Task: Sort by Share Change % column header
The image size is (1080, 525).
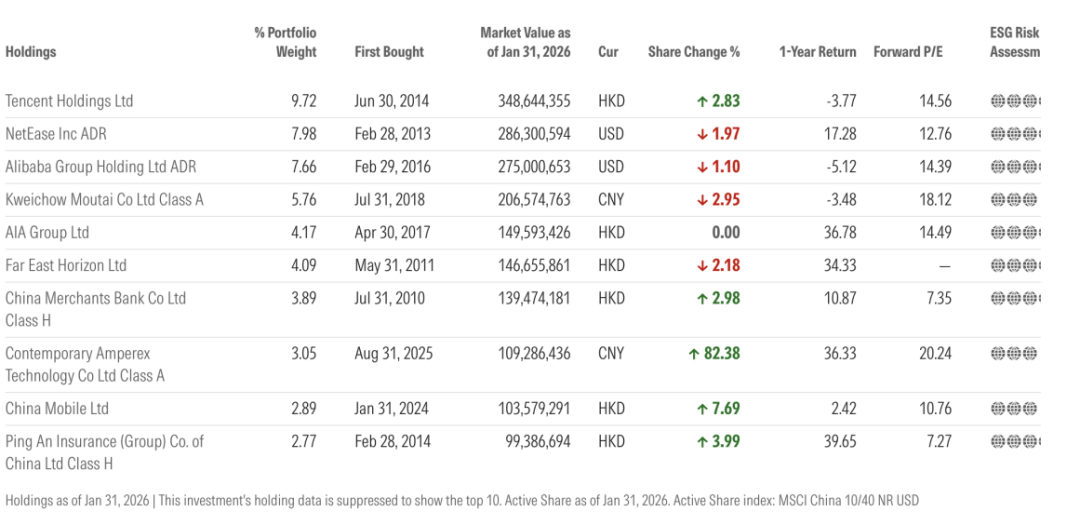Action: click(693, 52)
